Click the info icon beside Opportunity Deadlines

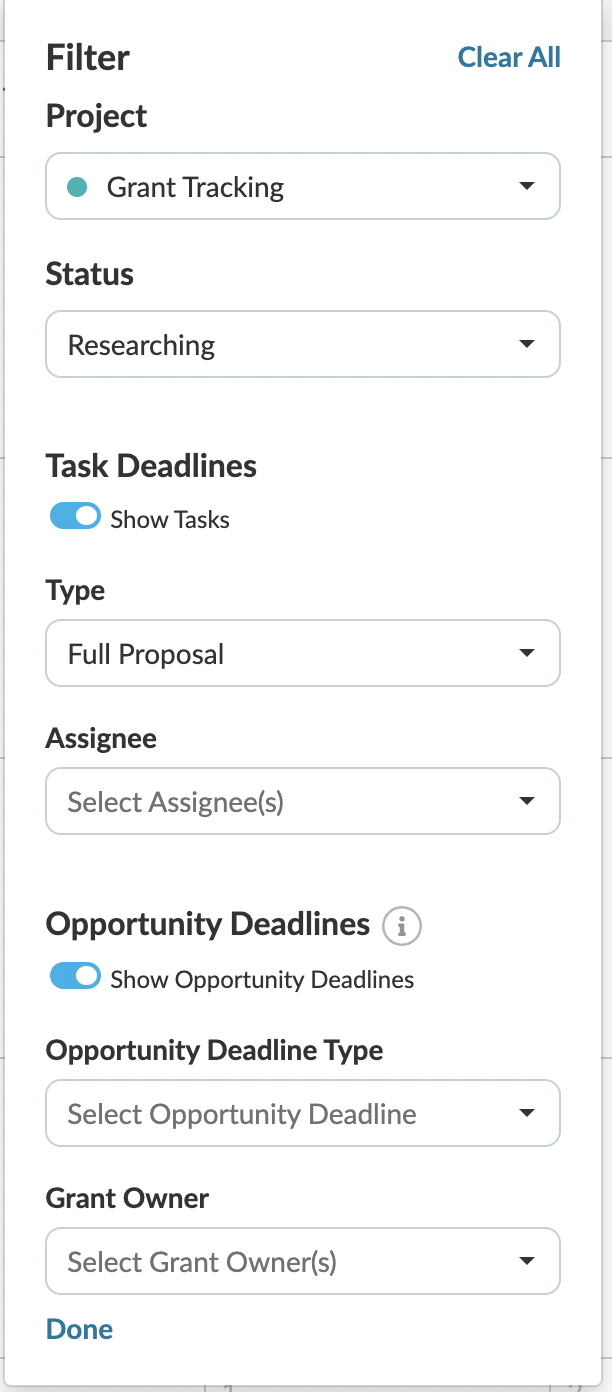tap(401, 926)
